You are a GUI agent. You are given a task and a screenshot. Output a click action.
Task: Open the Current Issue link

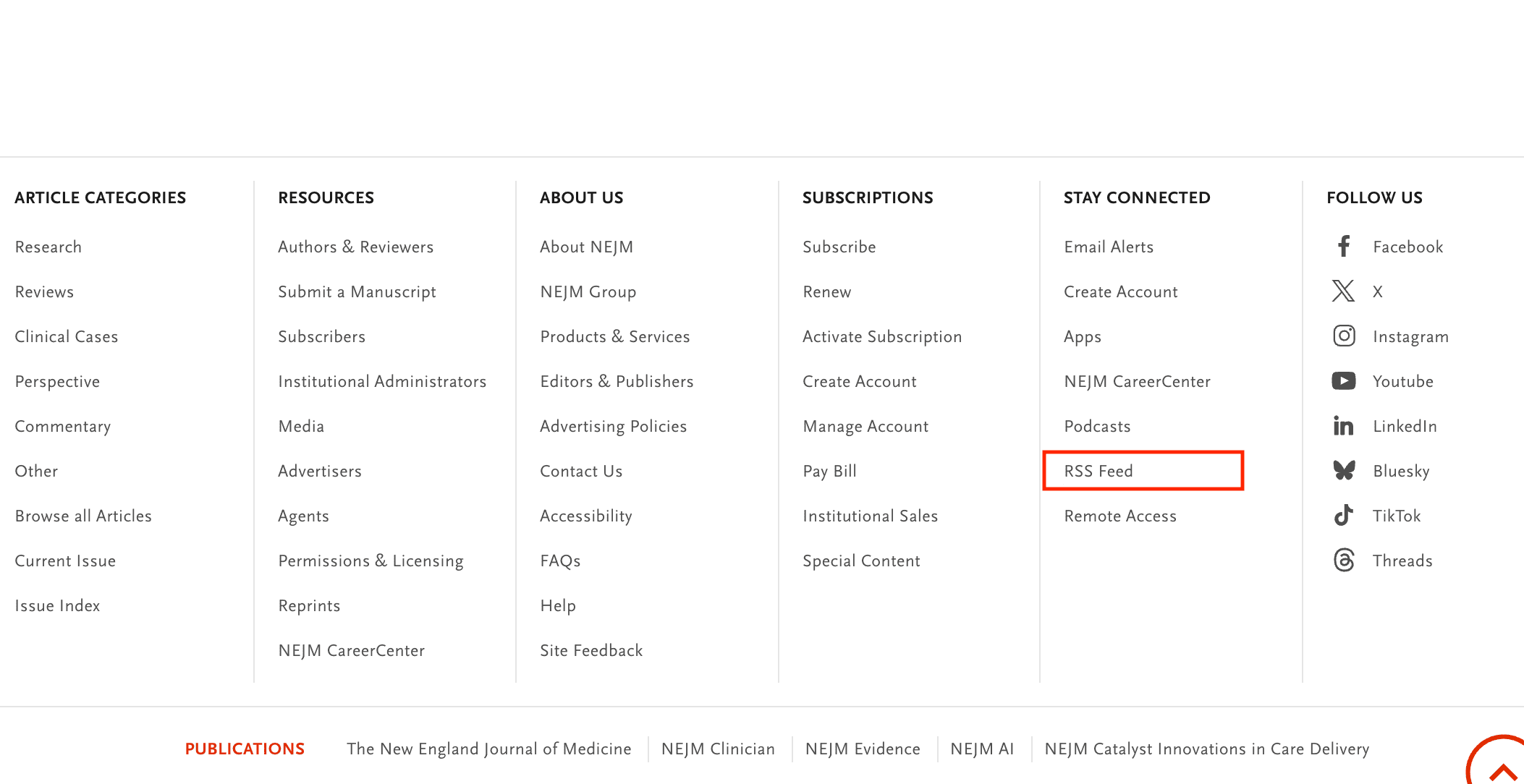click(65, 561)
